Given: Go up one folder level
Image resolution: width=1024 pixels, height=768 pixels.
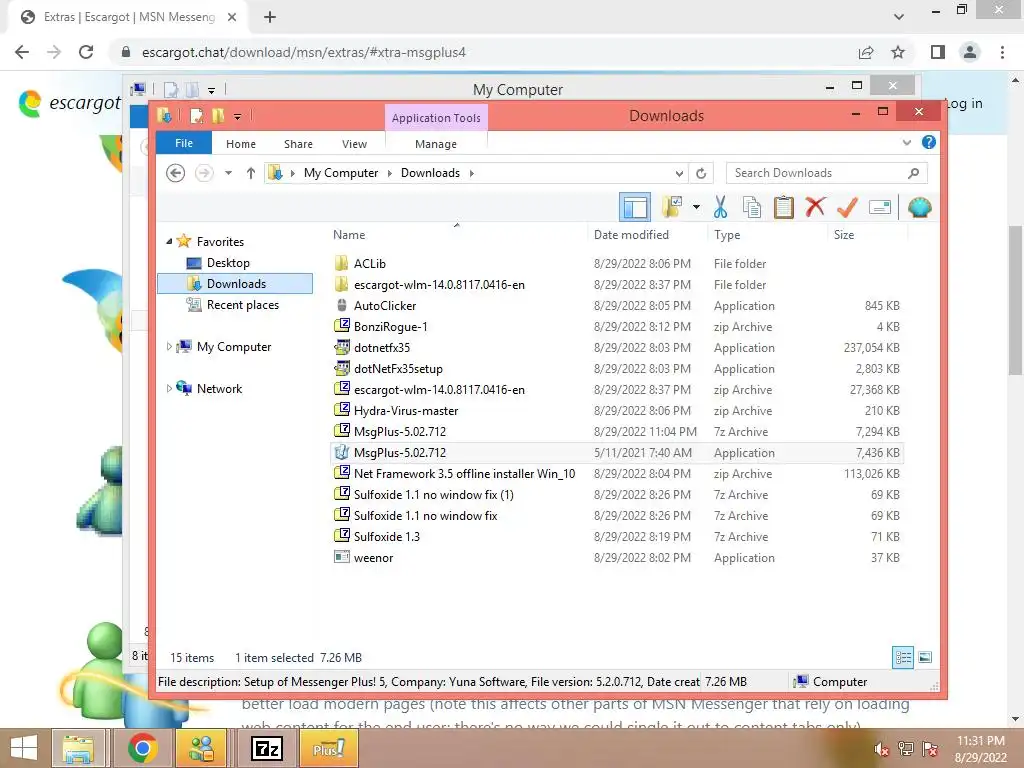Looking at the screenshot, I should click(250, 173).
